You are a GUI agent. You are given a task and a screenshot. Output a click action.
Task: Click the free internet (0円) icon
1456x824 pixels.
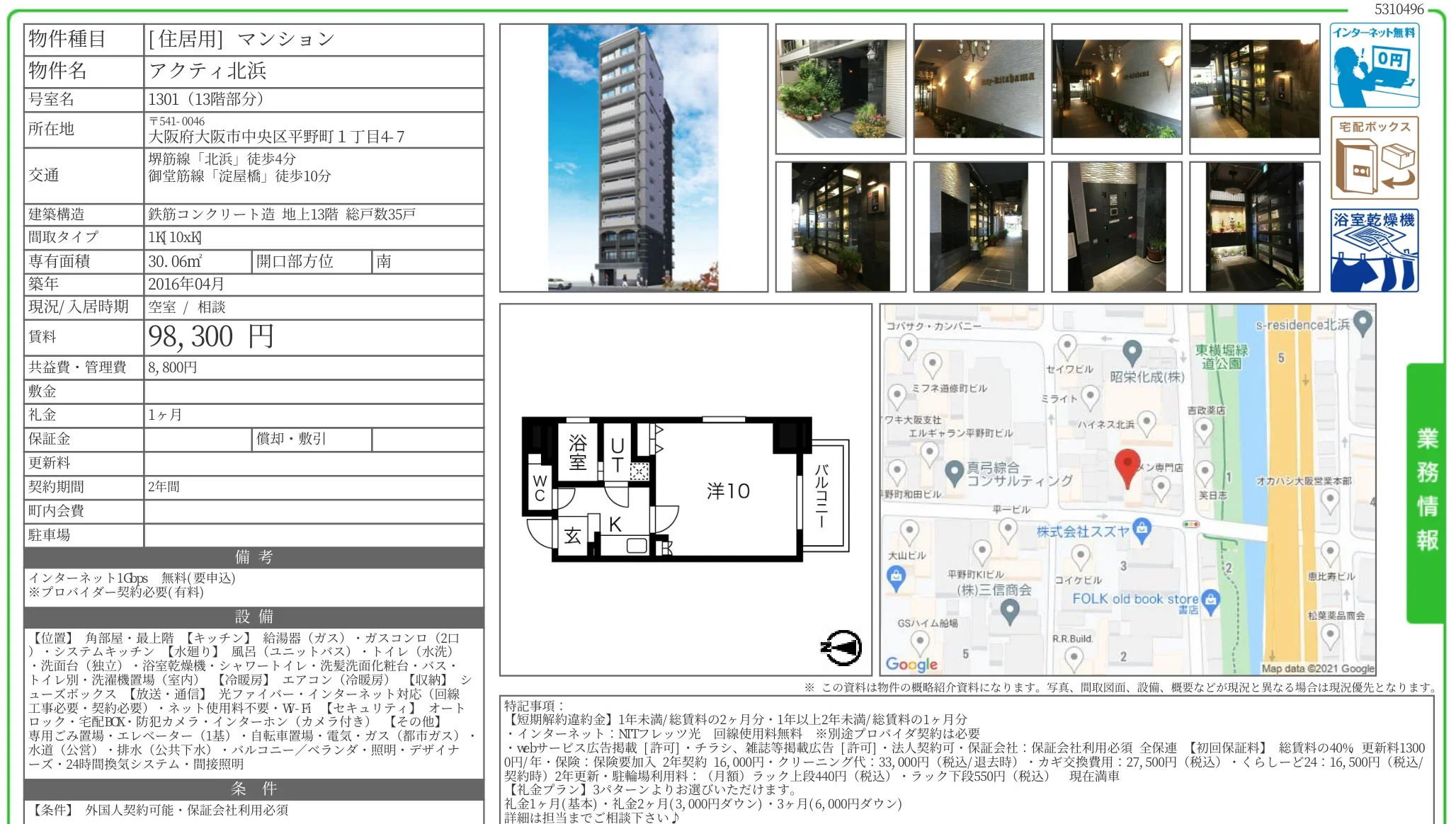[1374, 66]
